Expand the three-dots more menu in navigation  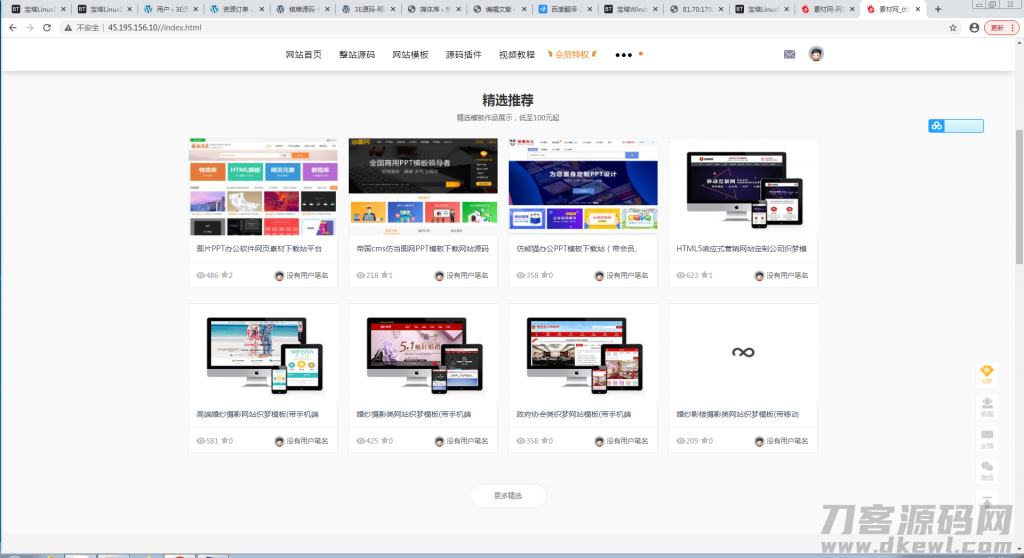624,55
